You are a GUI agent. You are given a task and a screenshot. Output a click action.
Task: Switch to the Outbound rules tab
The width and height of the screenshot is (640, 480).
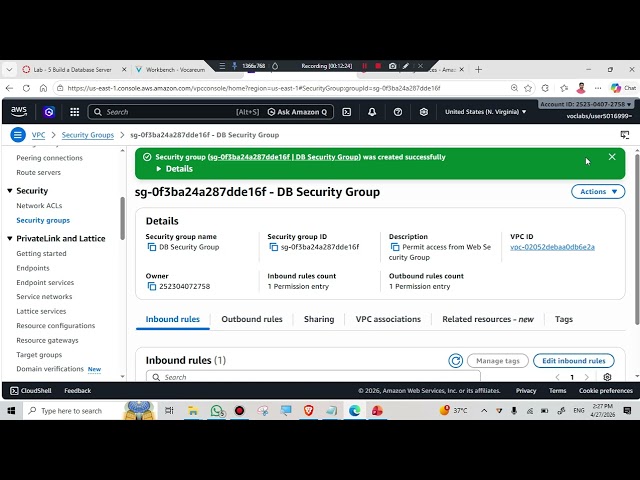point(252,319)
